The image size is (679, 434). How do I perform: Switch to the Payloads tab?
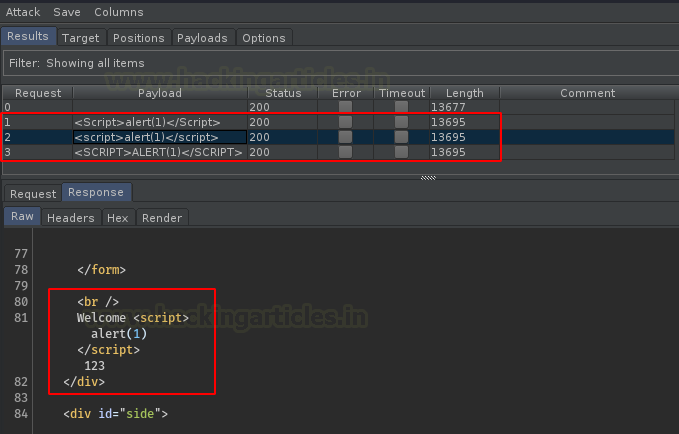point(202,38)
